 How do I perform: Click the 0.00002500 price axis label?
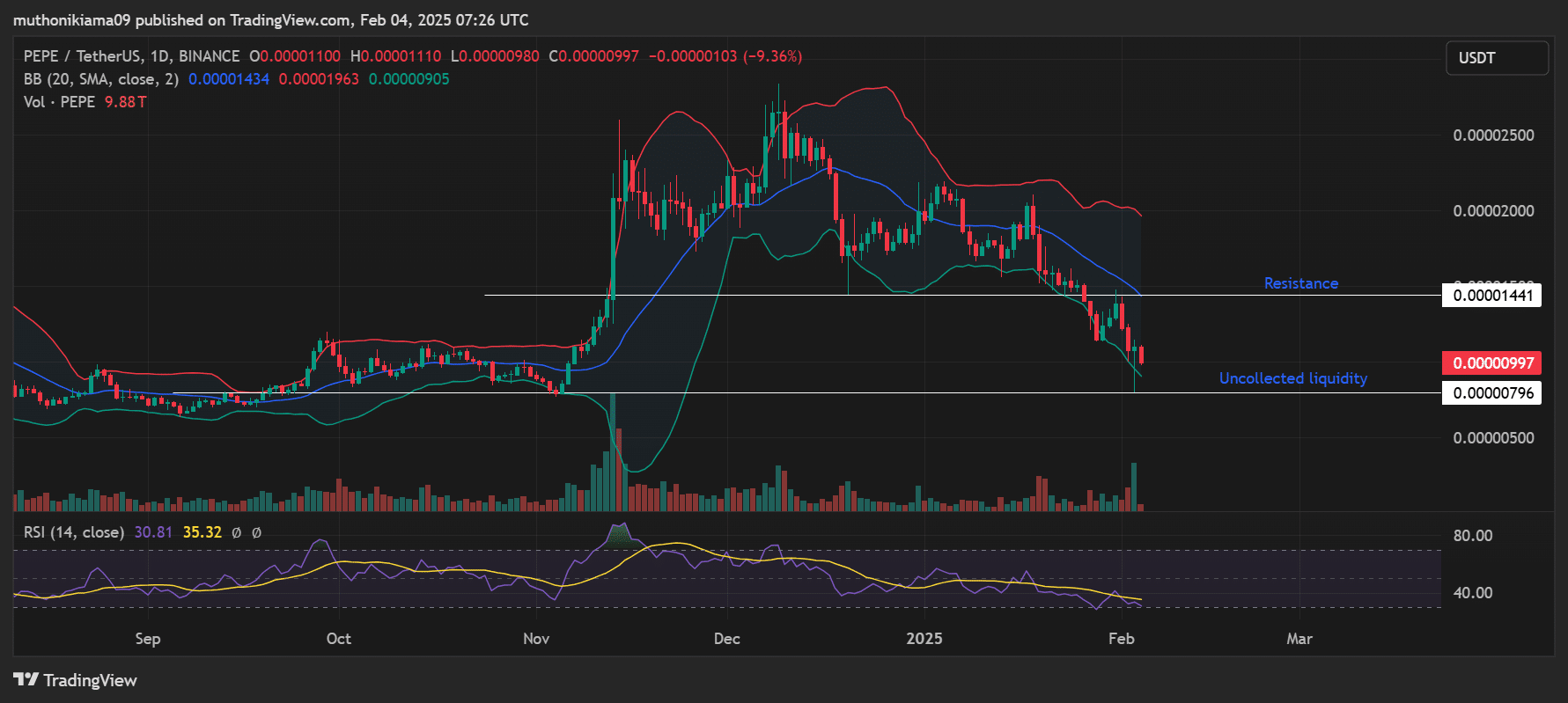click(1493, 135)
